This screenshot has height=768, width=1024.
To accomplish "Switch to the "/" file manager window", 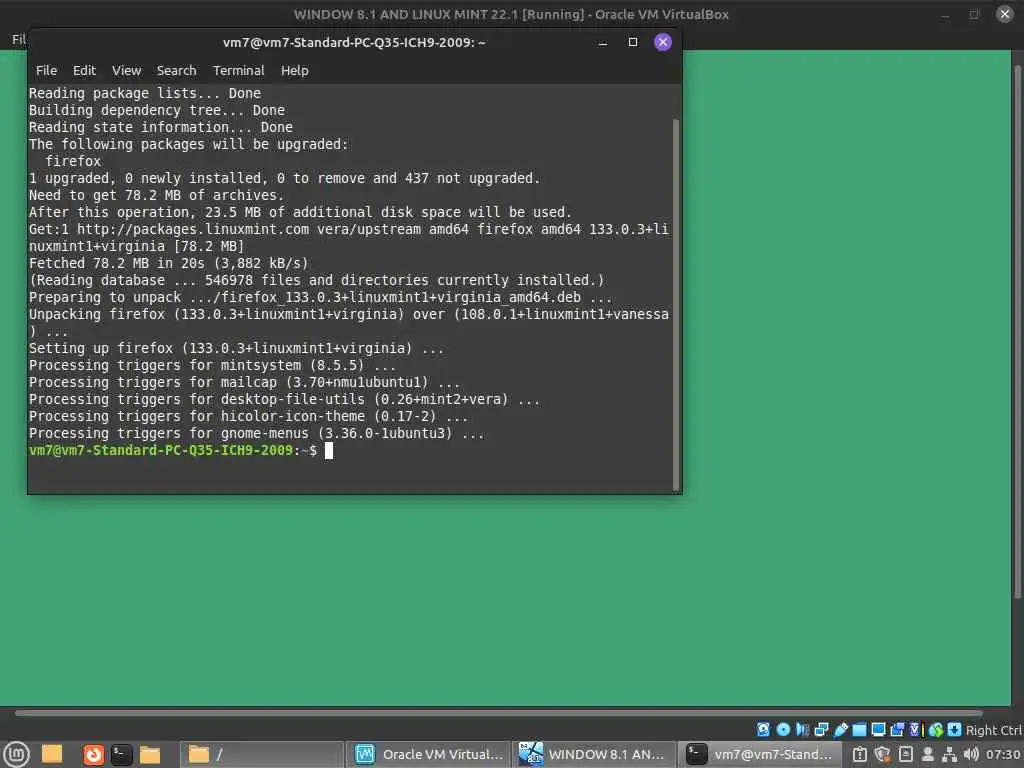I will [261, 755].
